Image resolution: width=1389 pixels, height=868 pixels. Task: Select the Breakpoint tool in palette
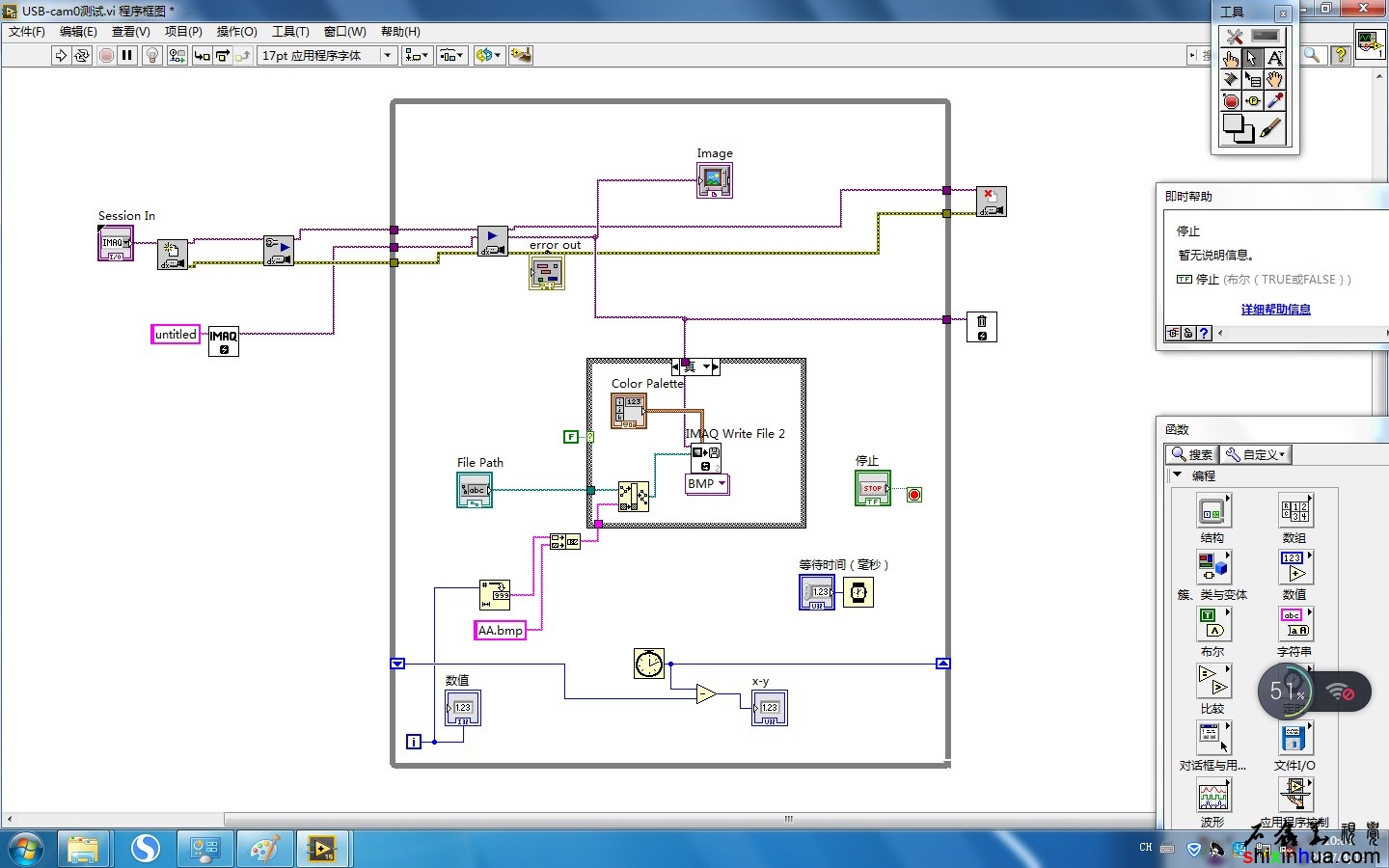(x=1231, y=101)
